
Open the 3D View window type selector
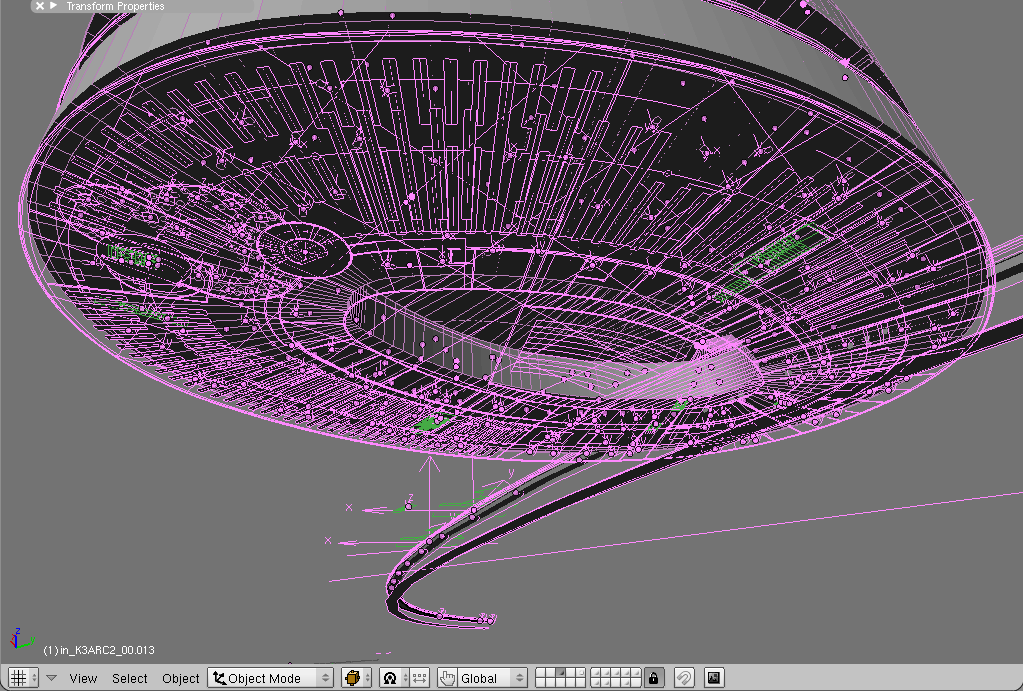pos(23,678)
